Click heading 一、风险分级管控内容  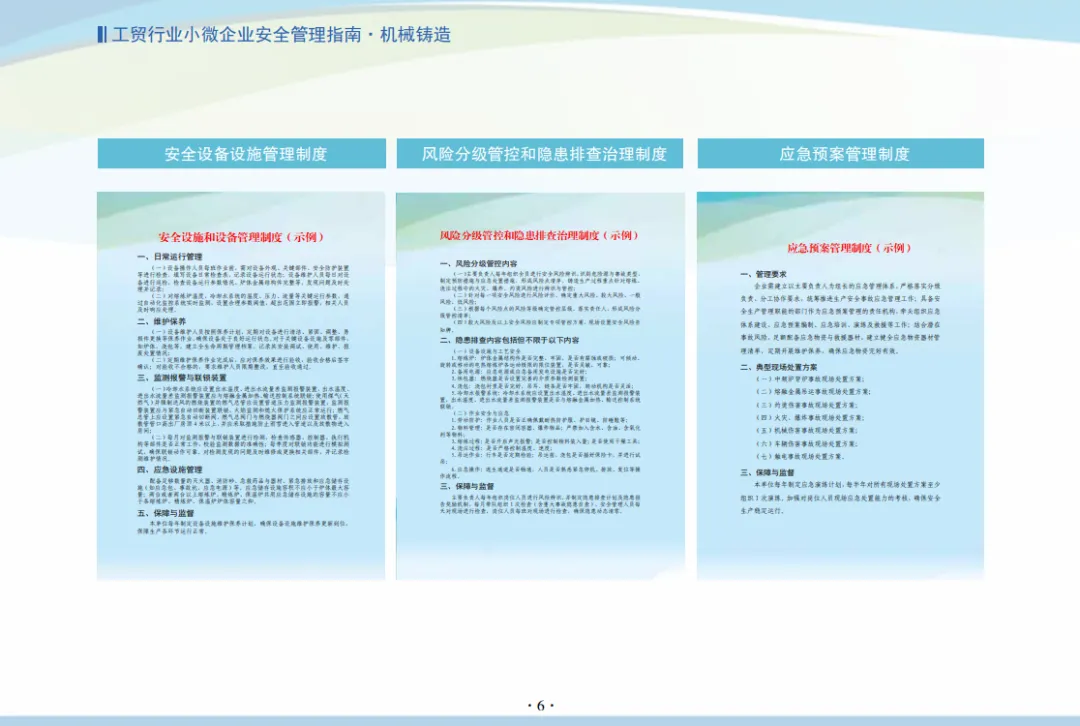(479, 264)
